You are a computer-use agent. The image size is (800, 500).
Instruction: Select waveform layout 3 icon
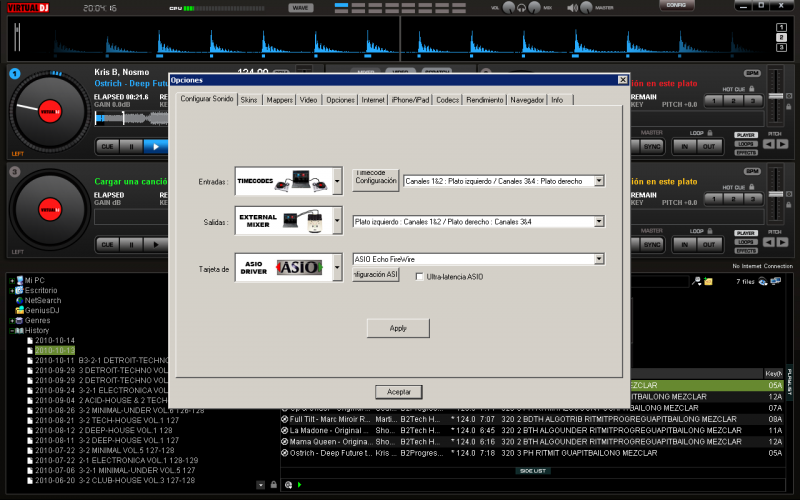781,47
